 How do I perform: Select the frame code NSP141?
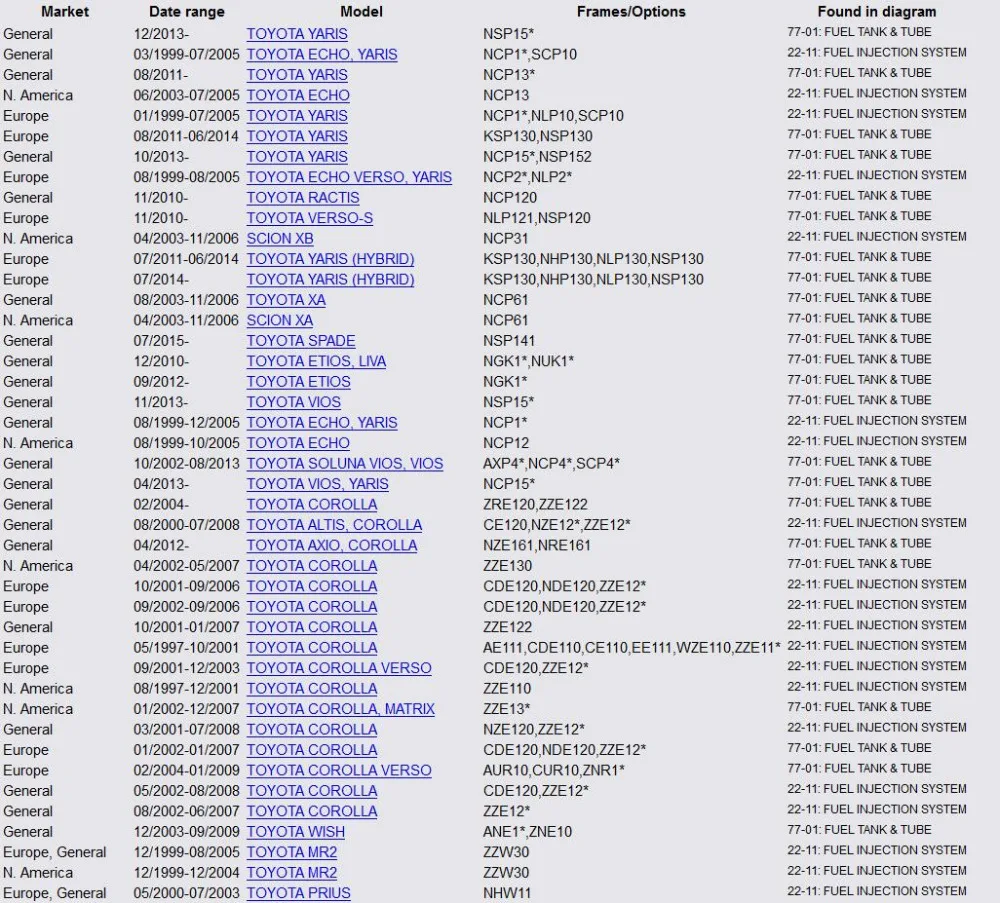pos(509,341)
